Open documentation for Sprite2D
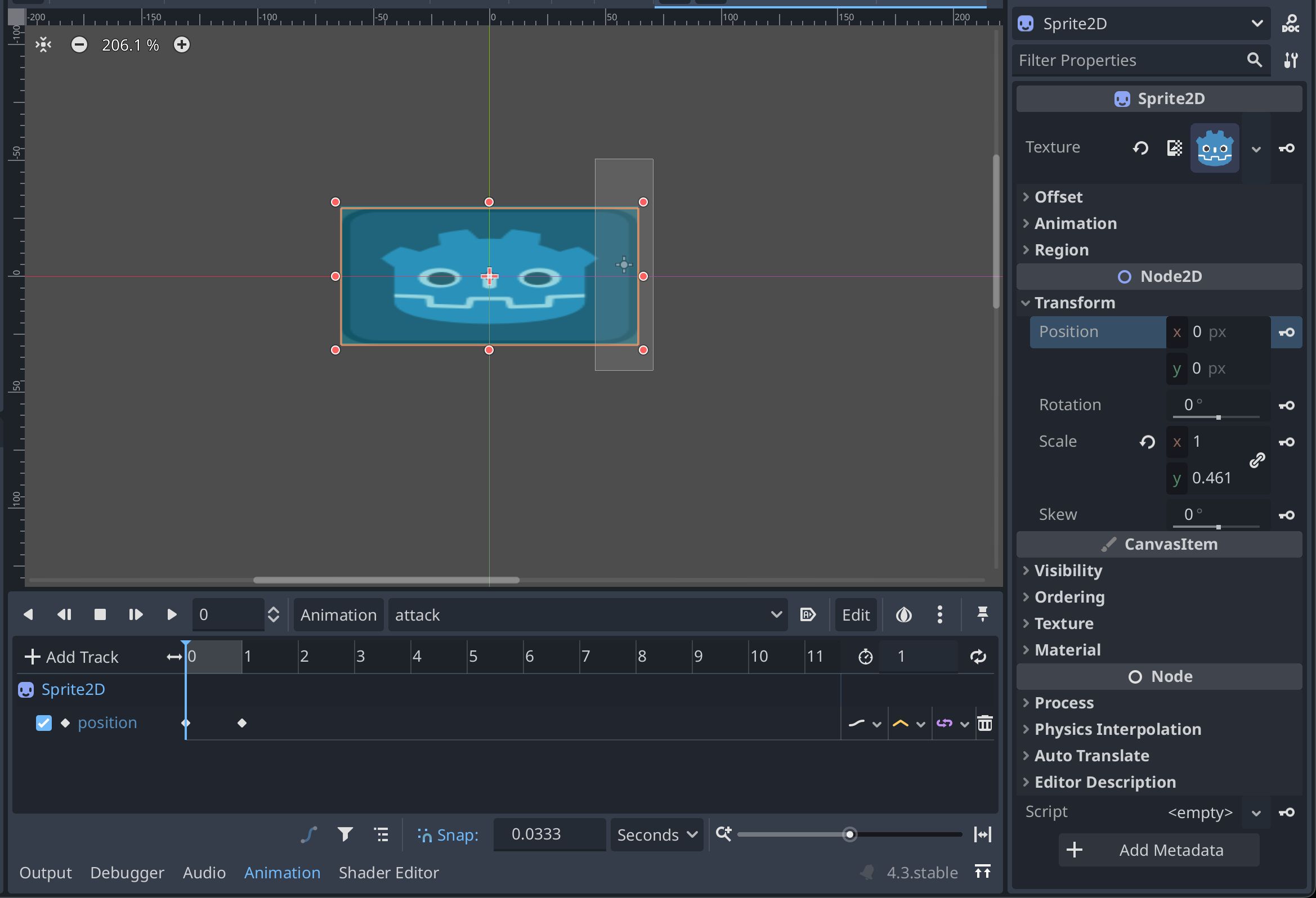 [1291, 24]
